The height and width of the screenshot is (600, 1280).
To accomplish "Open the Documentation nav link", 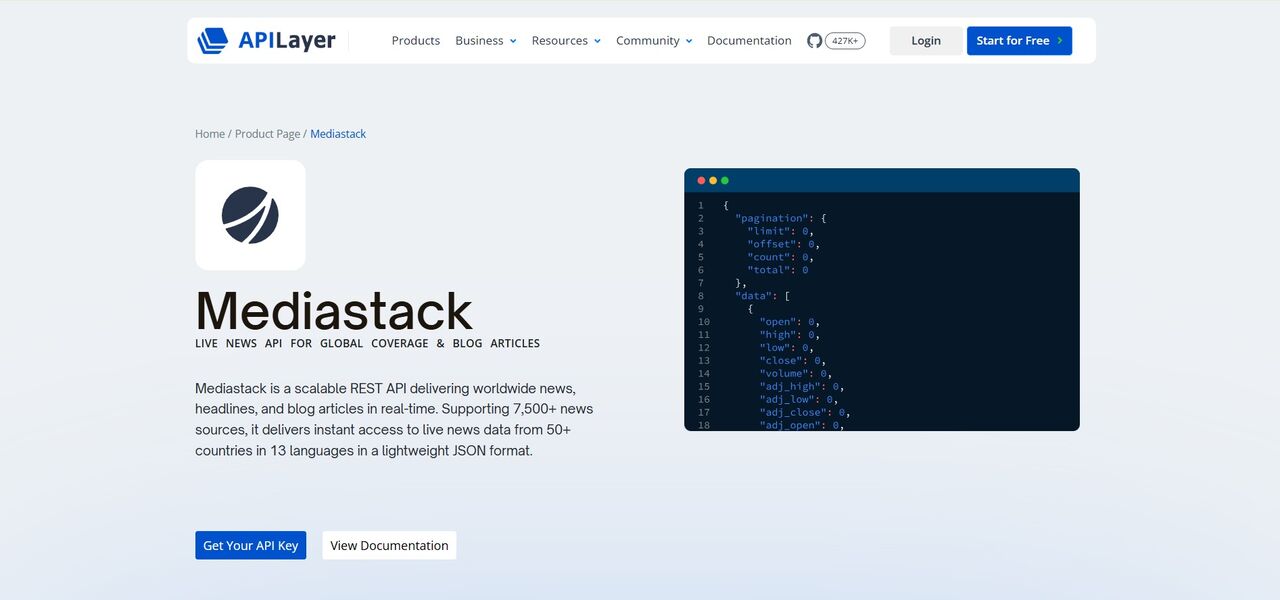I will [x=749, y=41].
